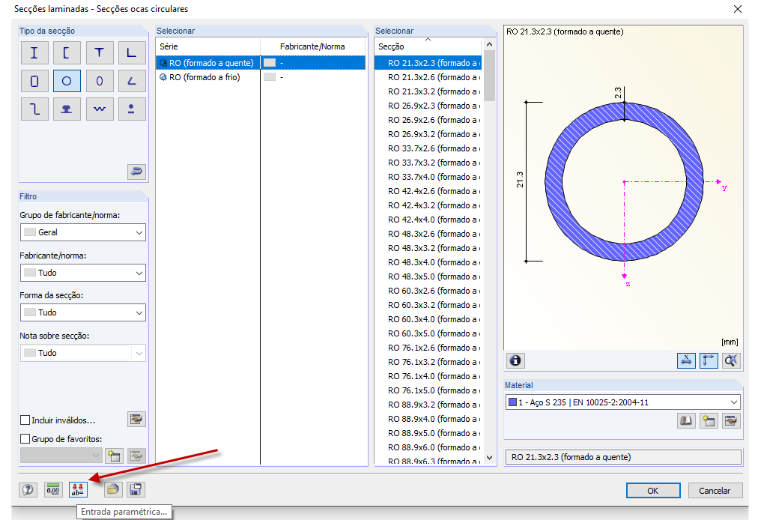
Task: Select the T-section type icon
Action: pos(99,53)
